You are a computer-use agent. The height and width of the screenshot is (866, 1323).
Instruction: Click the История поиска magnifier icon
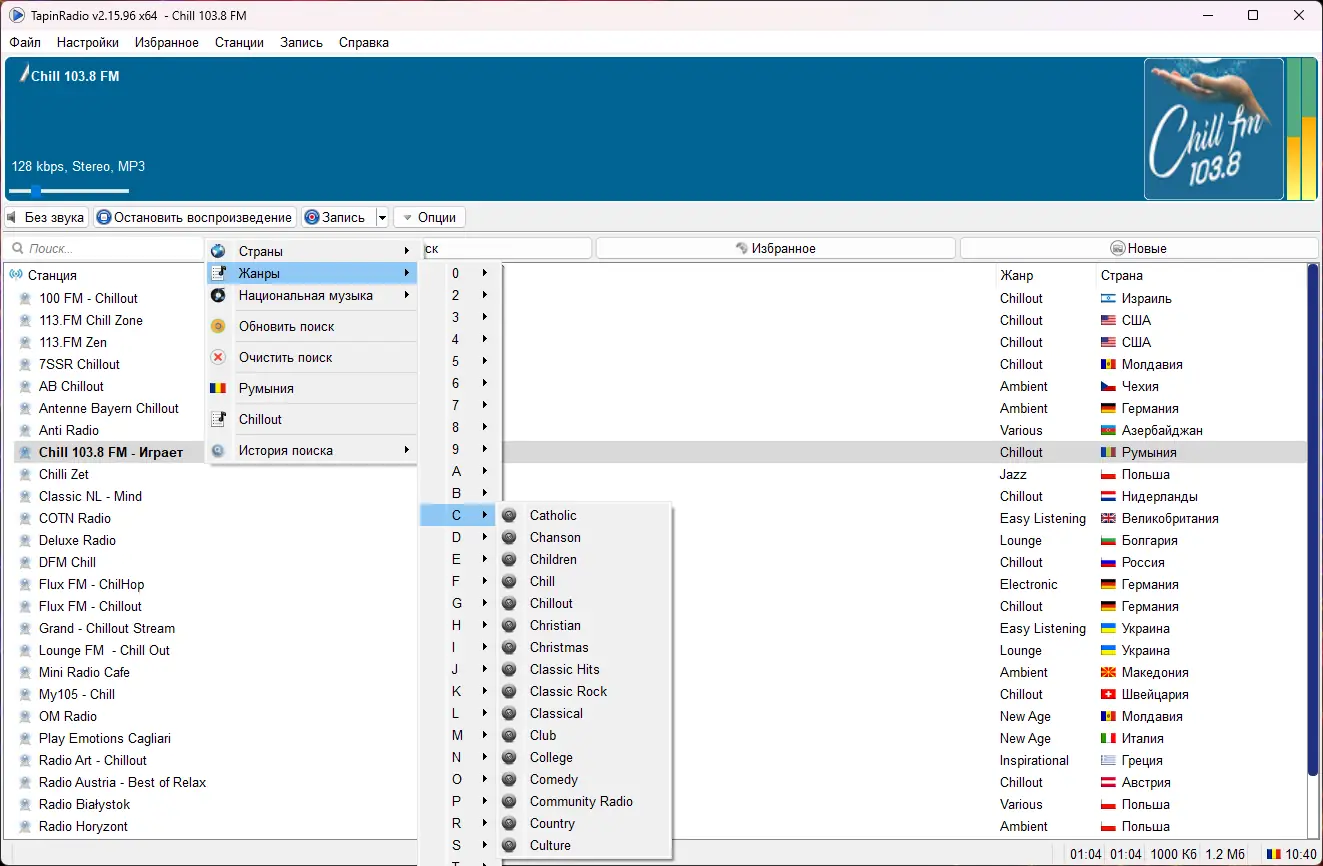(x=218, y=450)
